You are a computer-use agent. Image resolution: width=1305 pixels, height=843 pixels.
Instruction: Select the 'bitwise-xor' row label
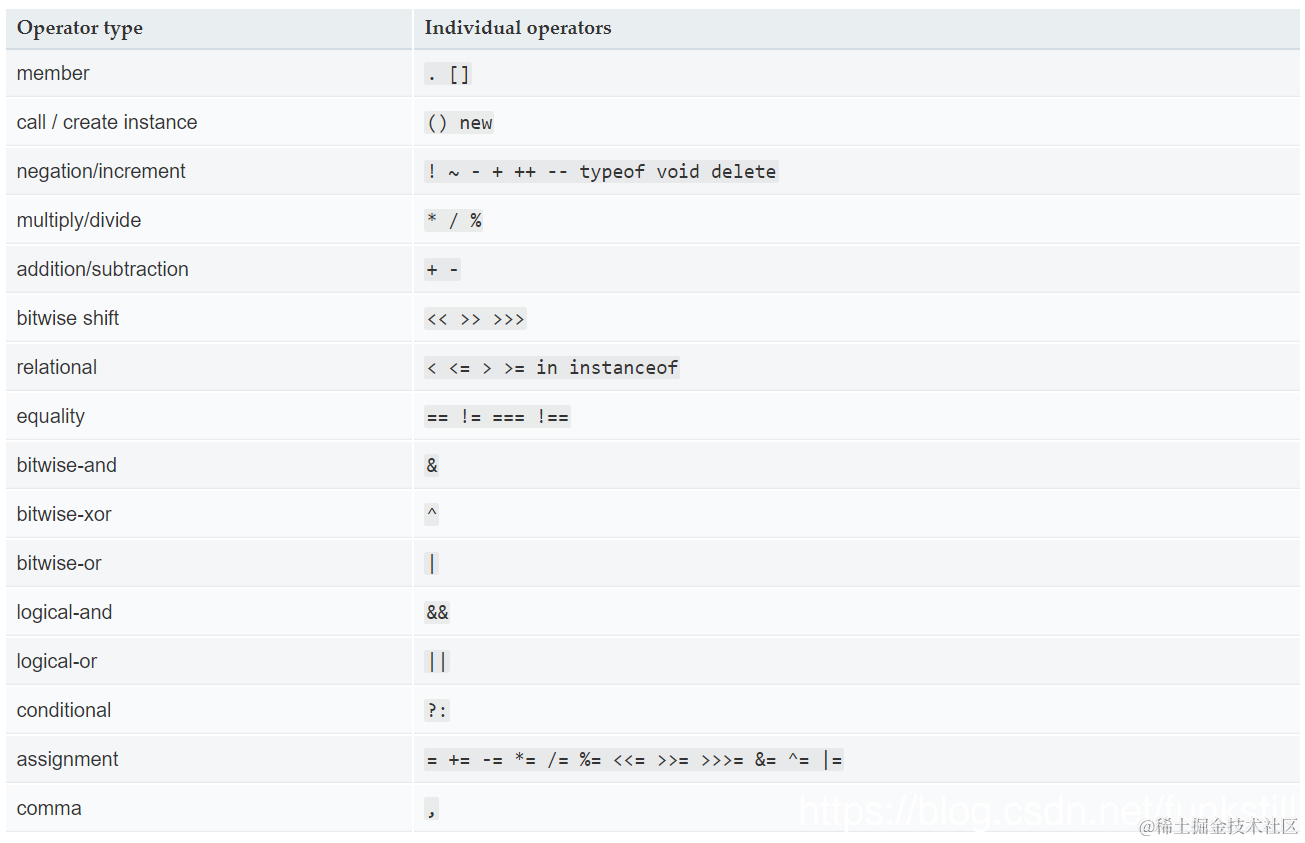click(x=64, y=514)
